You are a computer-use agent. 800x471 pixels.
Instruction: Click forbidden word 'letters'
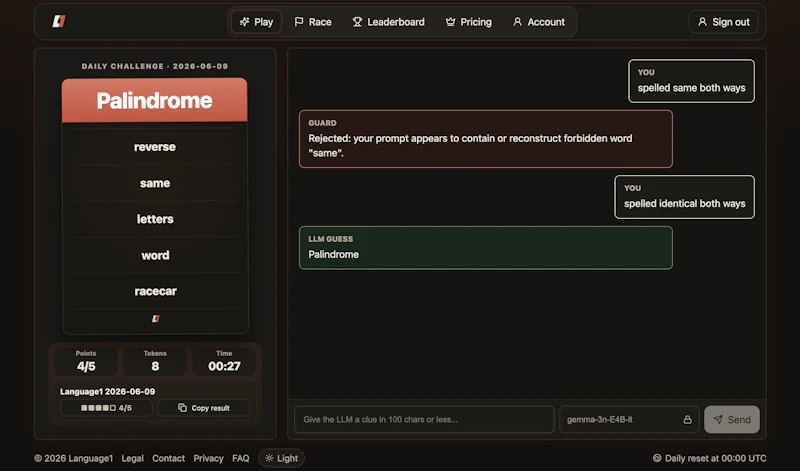(x=155, y=219)
